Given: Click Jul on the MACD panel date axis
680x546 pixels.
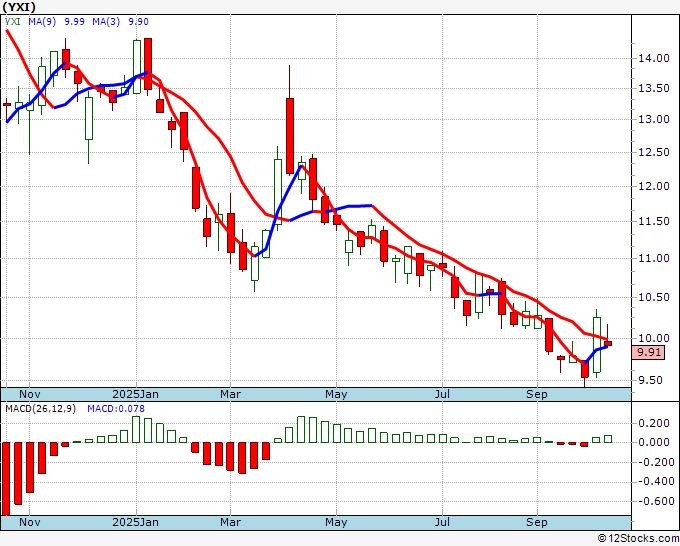Looking at the screenshot, I should pyautogui.click(x=442, y=522).
